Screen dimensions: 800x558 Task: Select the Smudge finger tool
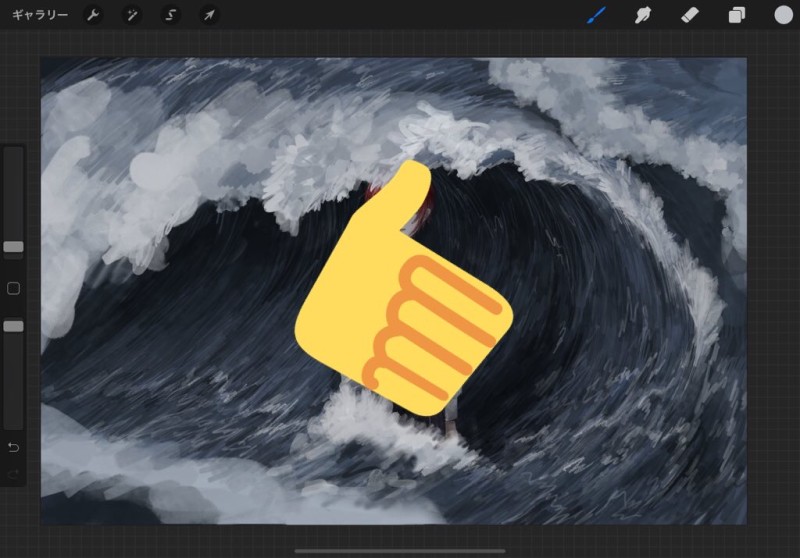[x=643, y=15]
